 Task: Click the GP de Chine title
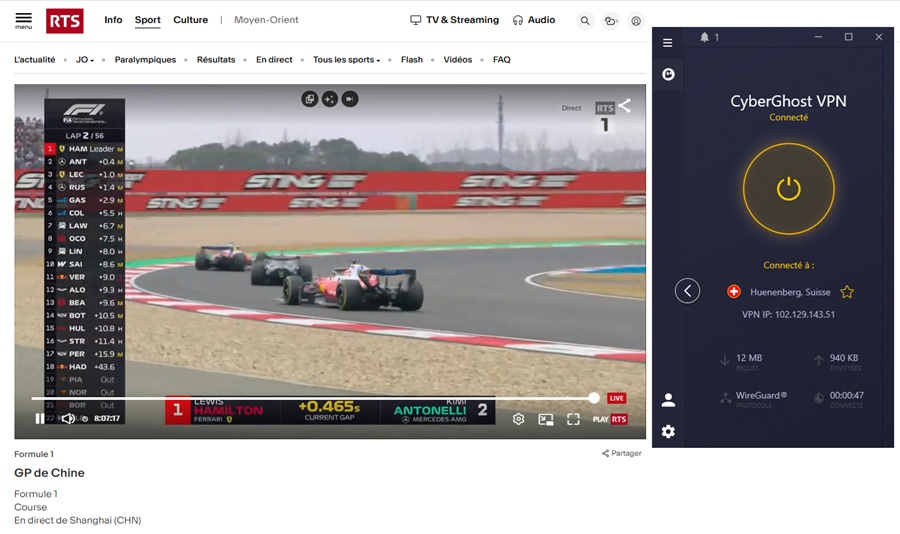click(x=49, y=473)
